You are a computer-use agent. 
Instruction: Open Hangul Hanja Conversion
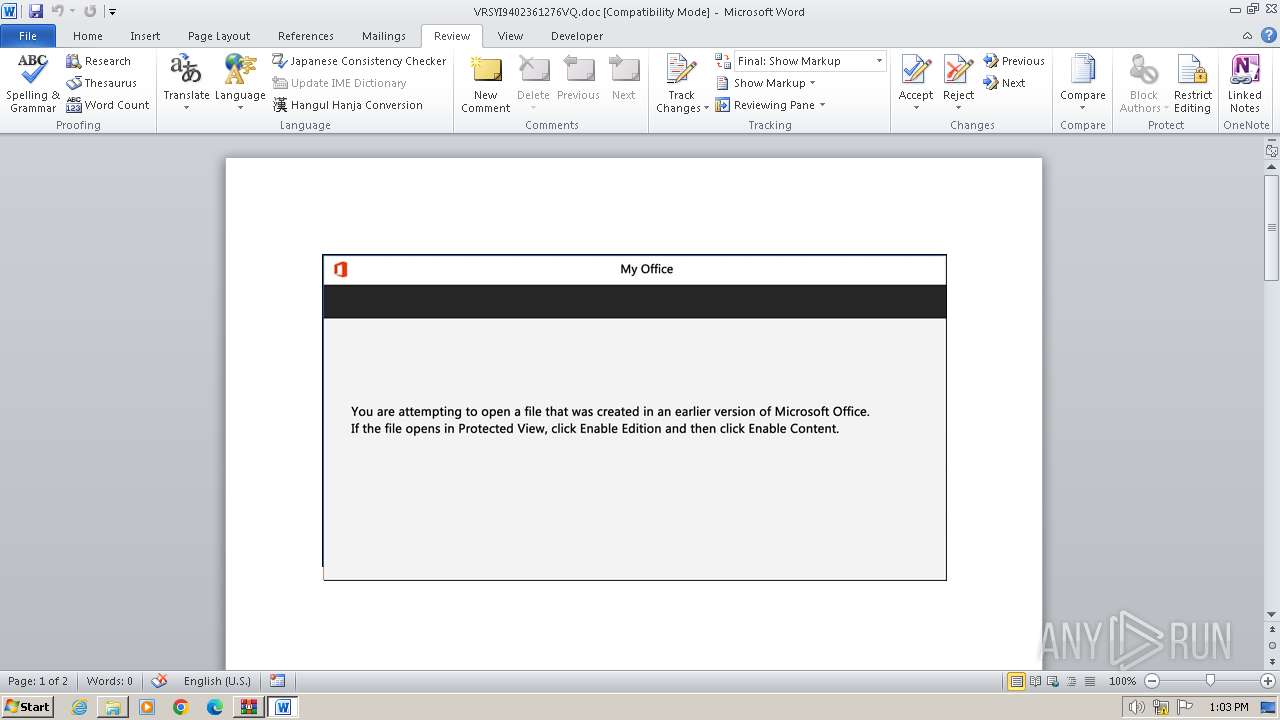click(348, 105)
